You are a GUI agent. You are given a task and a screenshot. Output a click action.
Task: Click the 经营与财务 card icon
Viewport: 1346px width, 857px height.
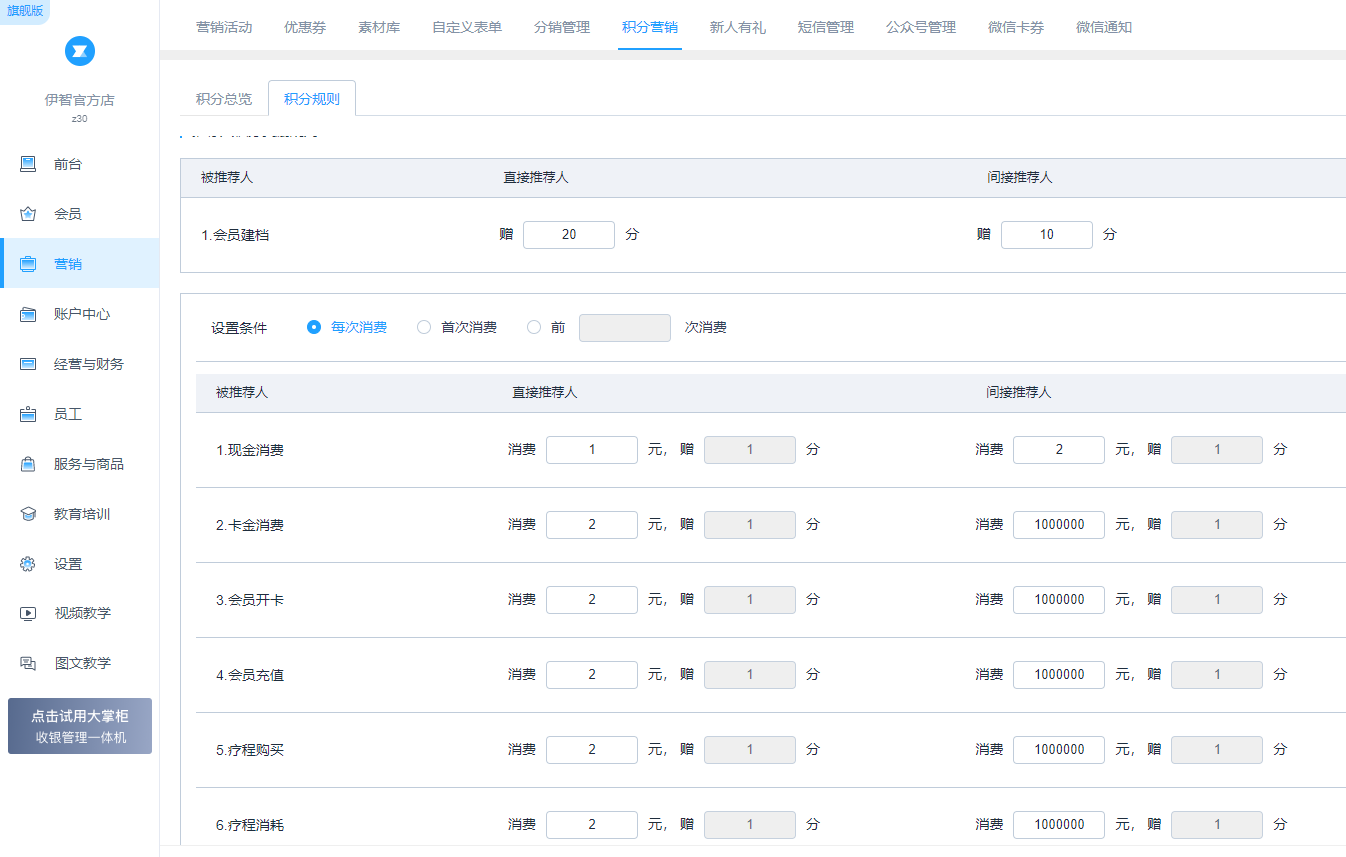tap(28, 364)
